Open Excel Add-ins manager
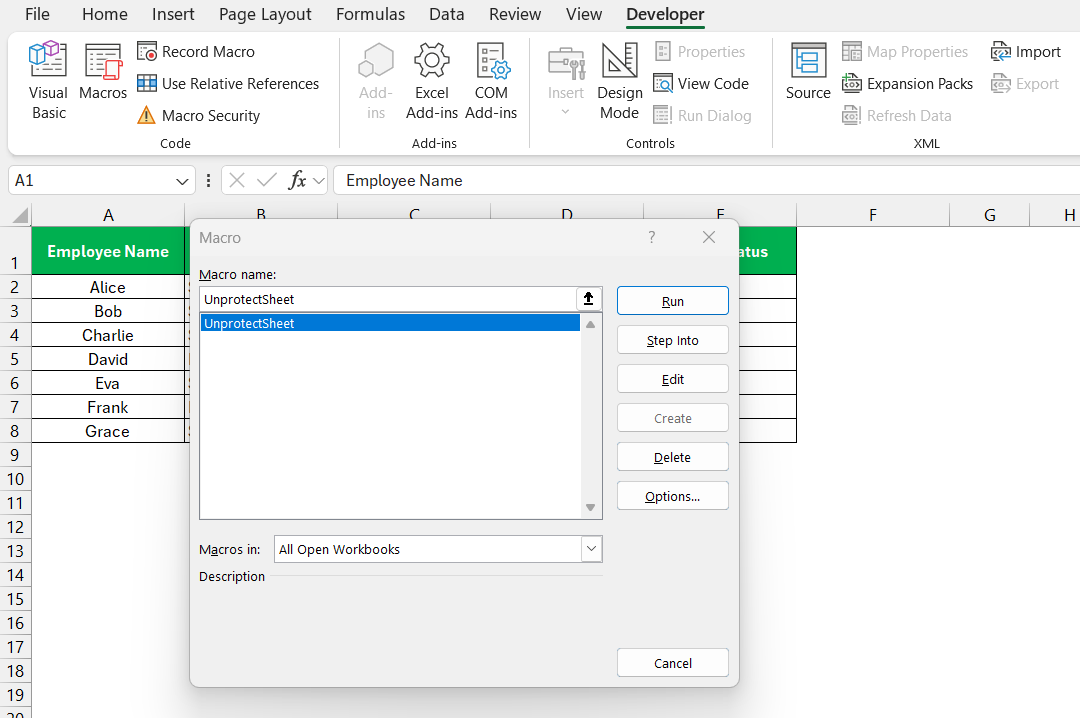Viewport: 1080px width, 718px height. (x=432, y=81)
